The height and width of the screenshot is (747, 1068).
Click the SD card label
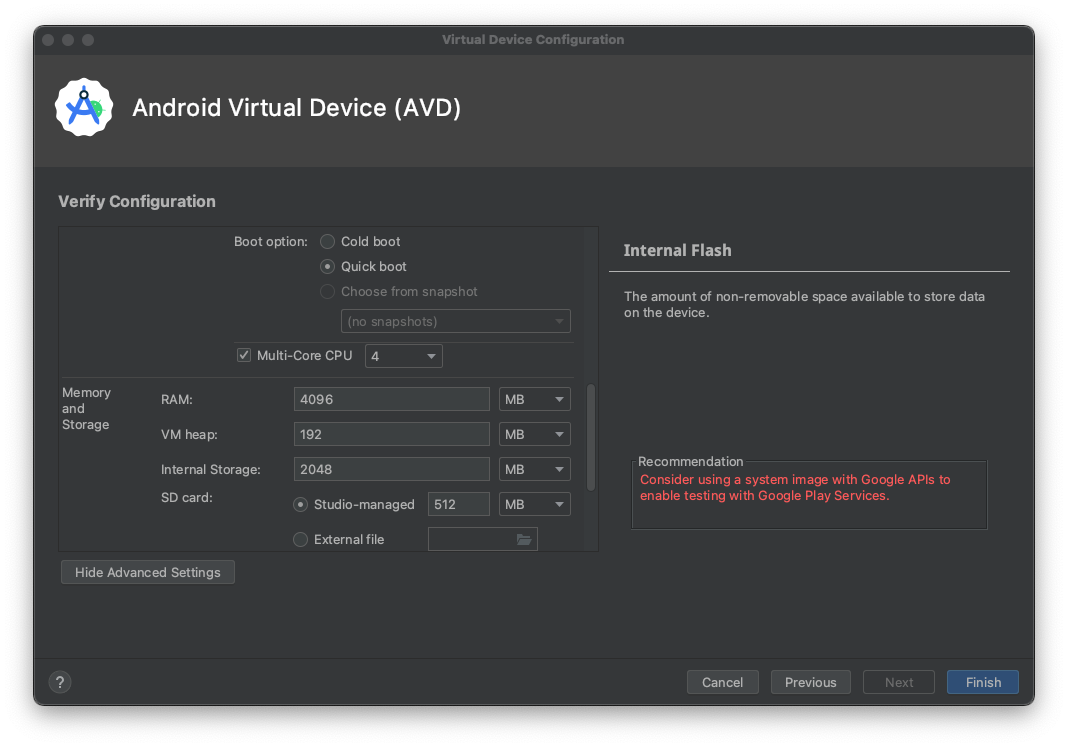tap(187, 498)
